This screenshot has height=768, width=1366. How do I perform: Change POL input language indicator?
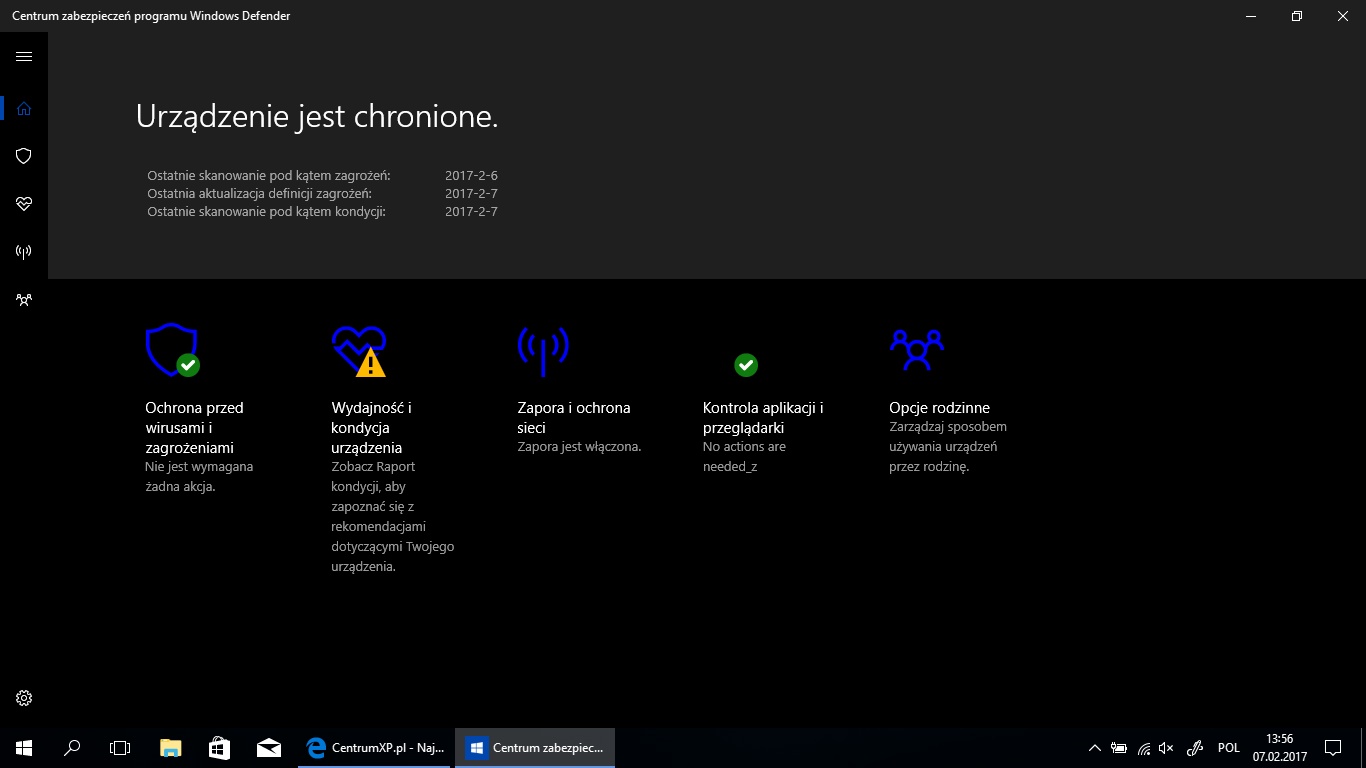[1229, 748]
